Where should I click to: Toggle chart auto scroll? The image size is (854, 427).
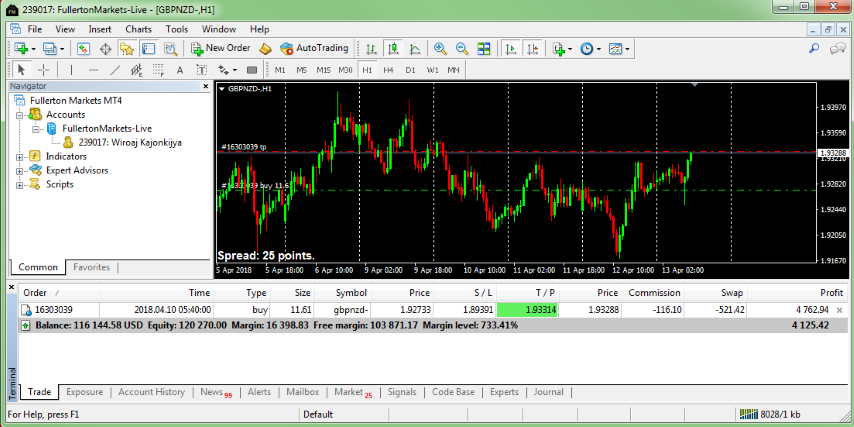pyautogui.click(x=511, y=48)
